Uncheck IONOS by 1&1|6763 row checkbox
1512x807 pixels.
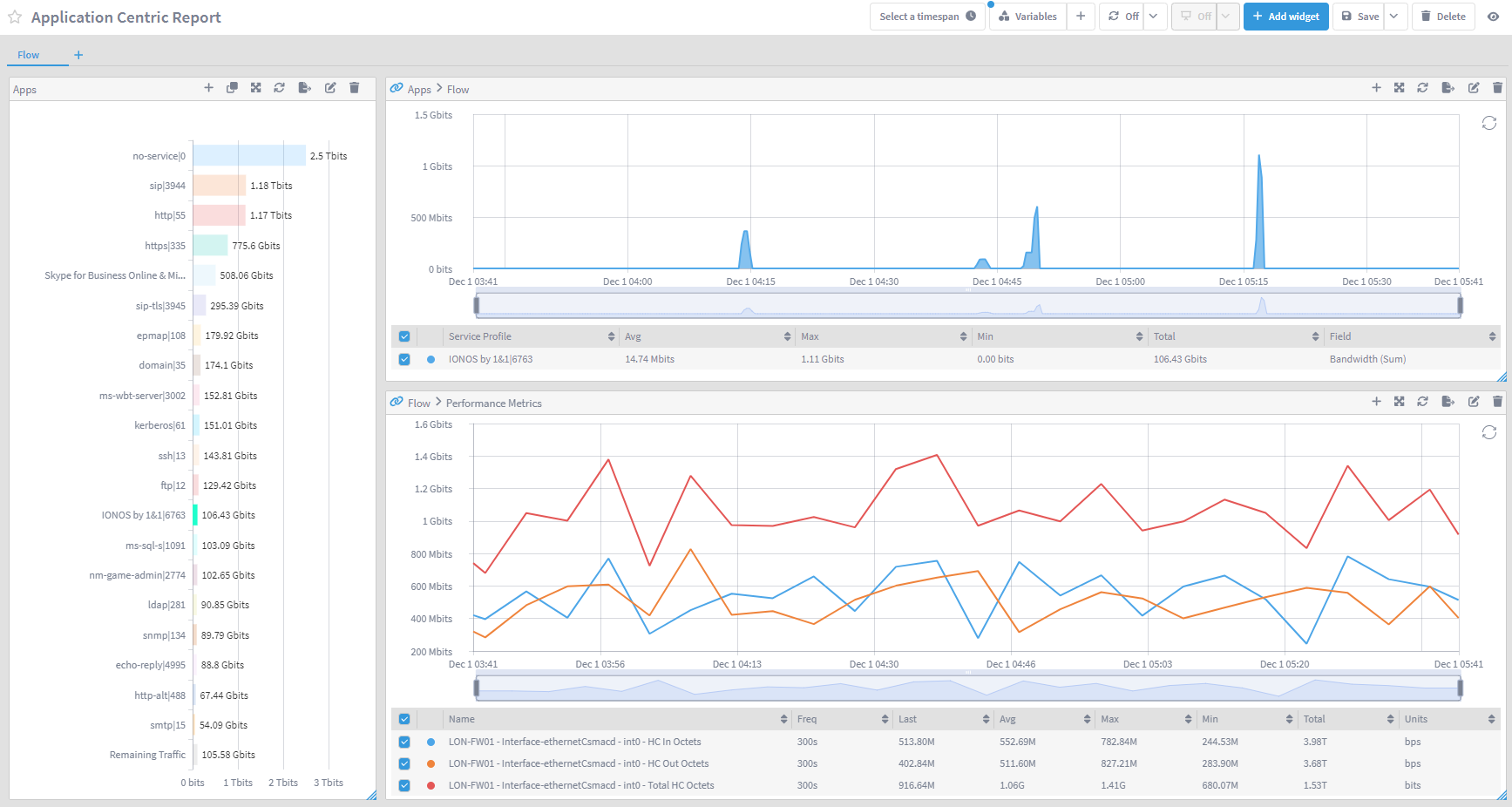pos(404,359)
